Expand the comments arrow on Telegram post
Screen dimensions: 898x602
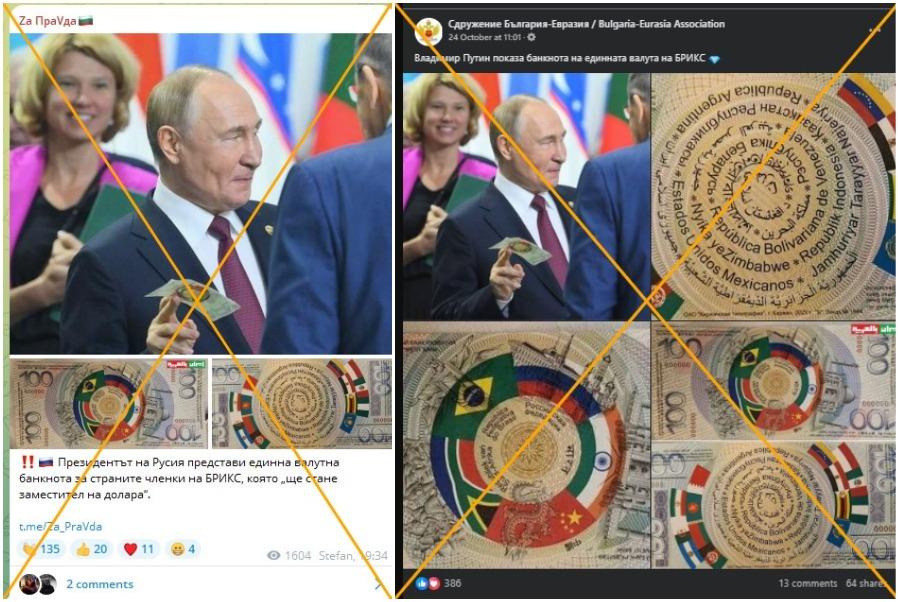click(x=378, y=585)
